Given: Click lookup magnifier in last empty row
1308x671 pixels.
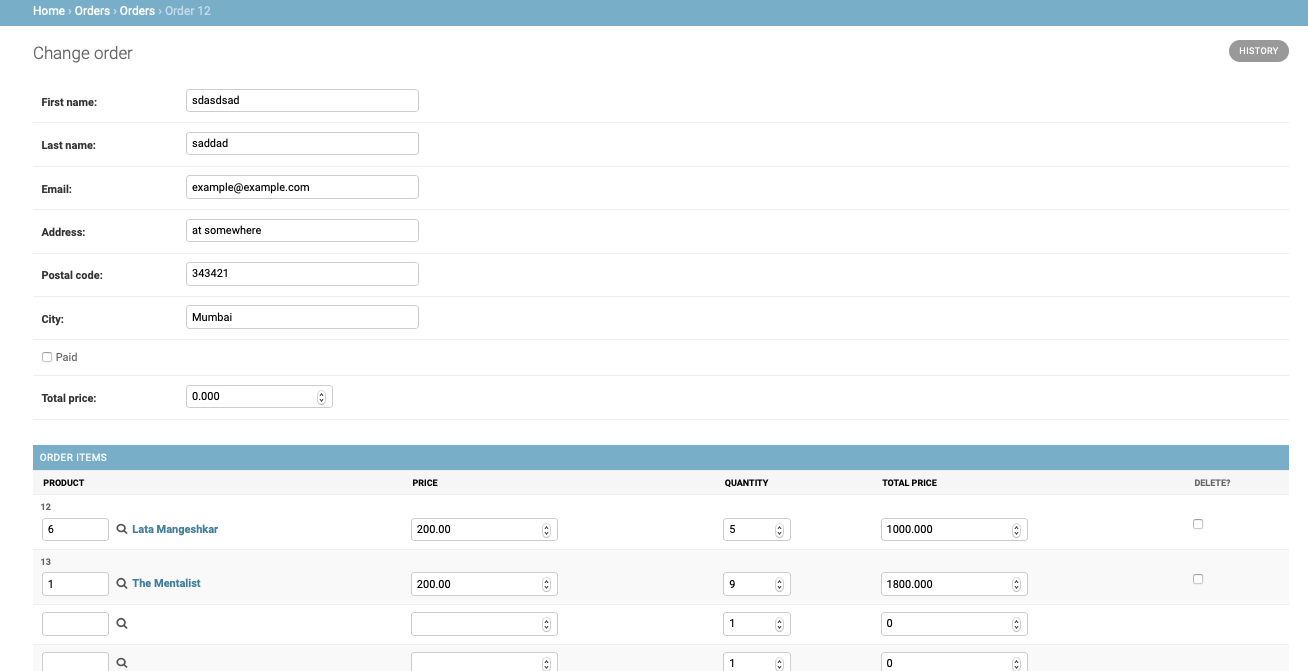Looking at the screenshot, I should [122, 662].
